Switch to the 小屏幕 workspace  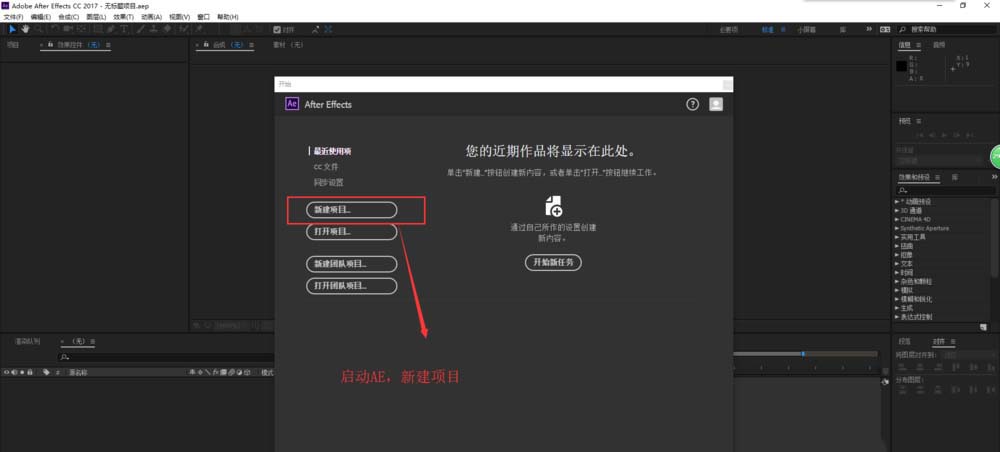(x=806, y=29)
